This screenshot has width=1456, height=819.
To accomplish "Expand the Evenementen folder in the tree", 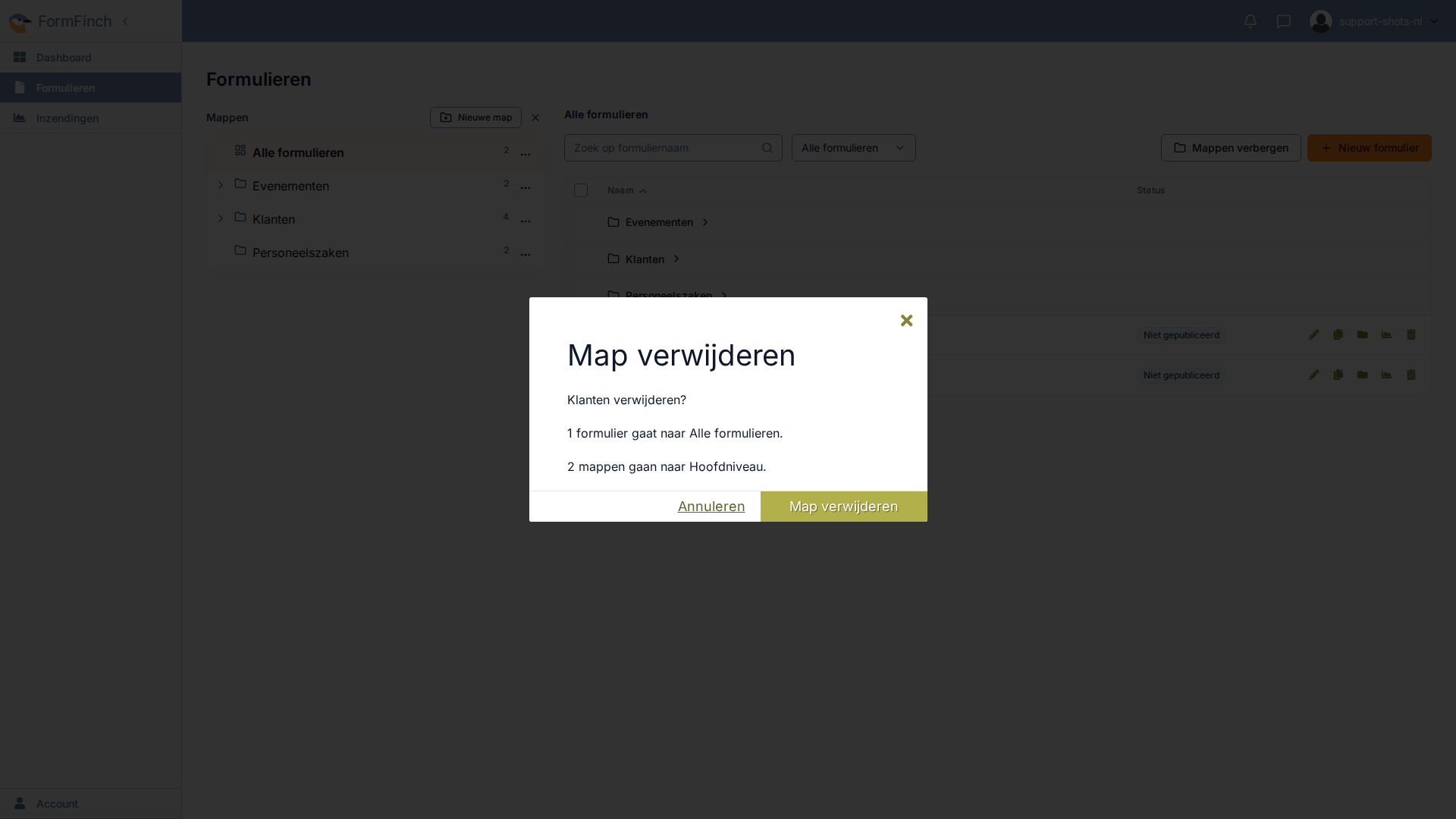I will coord(221,185).
